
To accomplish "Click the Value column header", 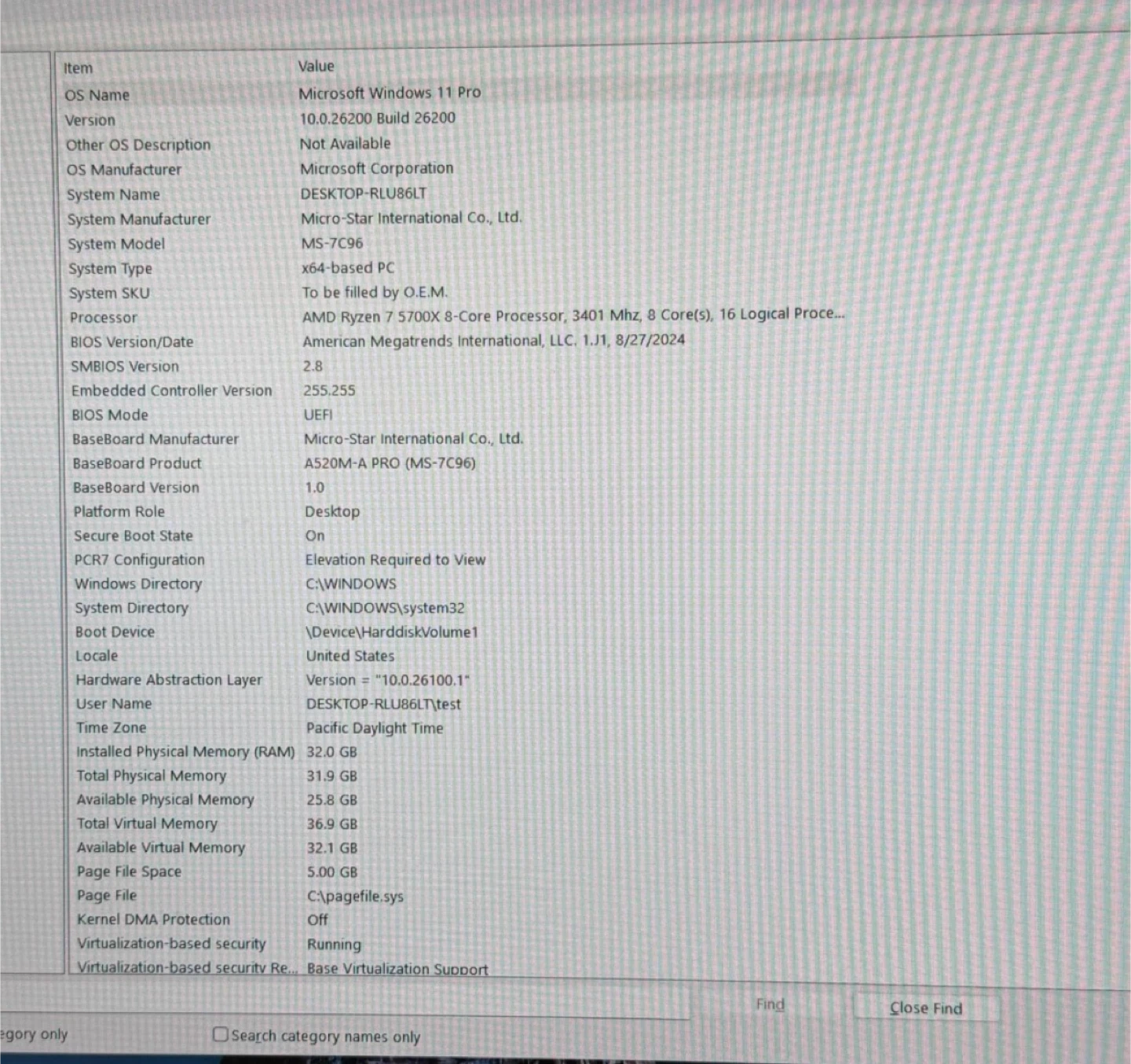I will [x=316, y=67].
